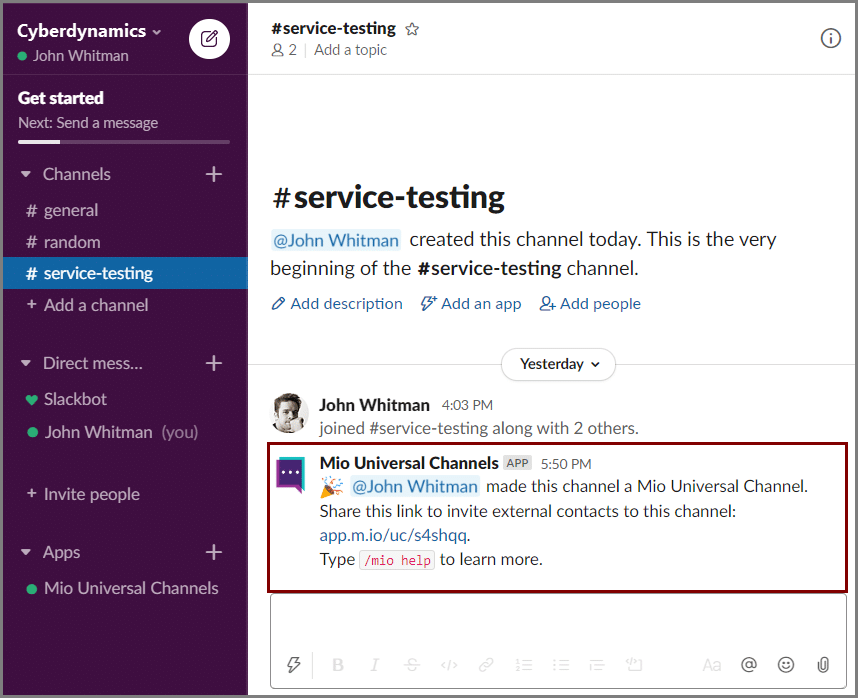Click the 5:50 PM message timestamp
Viewport: 858px width, 698px height.
tap(566, 464)
